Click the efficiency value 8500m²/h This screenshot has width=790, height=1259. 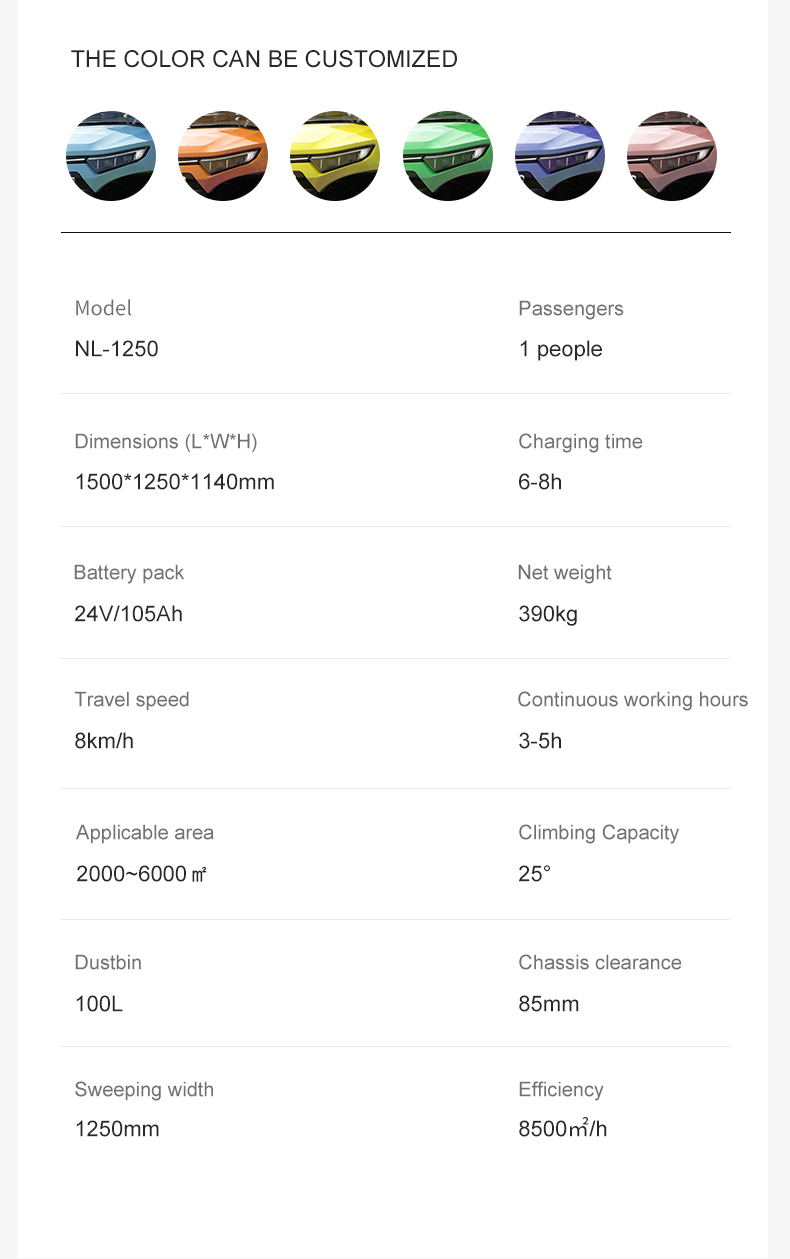562,1130
